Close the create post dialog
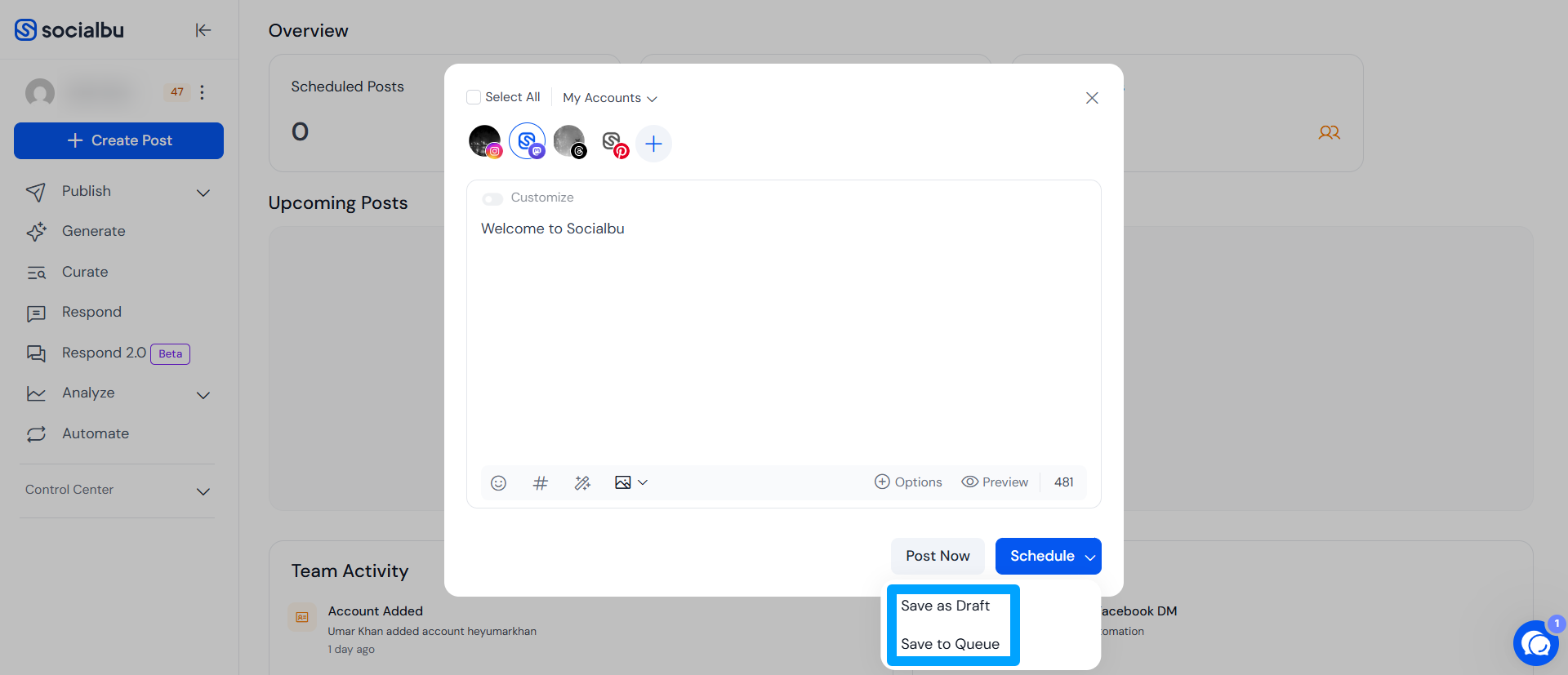Viewport: 1568px width, 675px height. coord(1092,98)
